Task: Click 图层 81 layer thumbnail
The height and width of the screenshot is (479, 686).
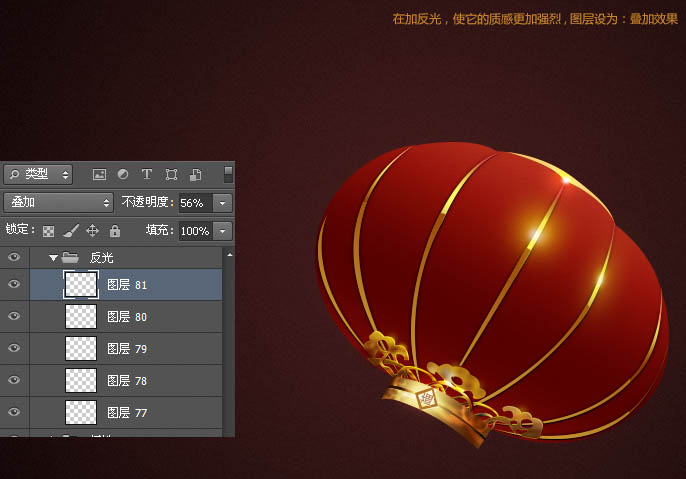Action: tap(81, 284)
